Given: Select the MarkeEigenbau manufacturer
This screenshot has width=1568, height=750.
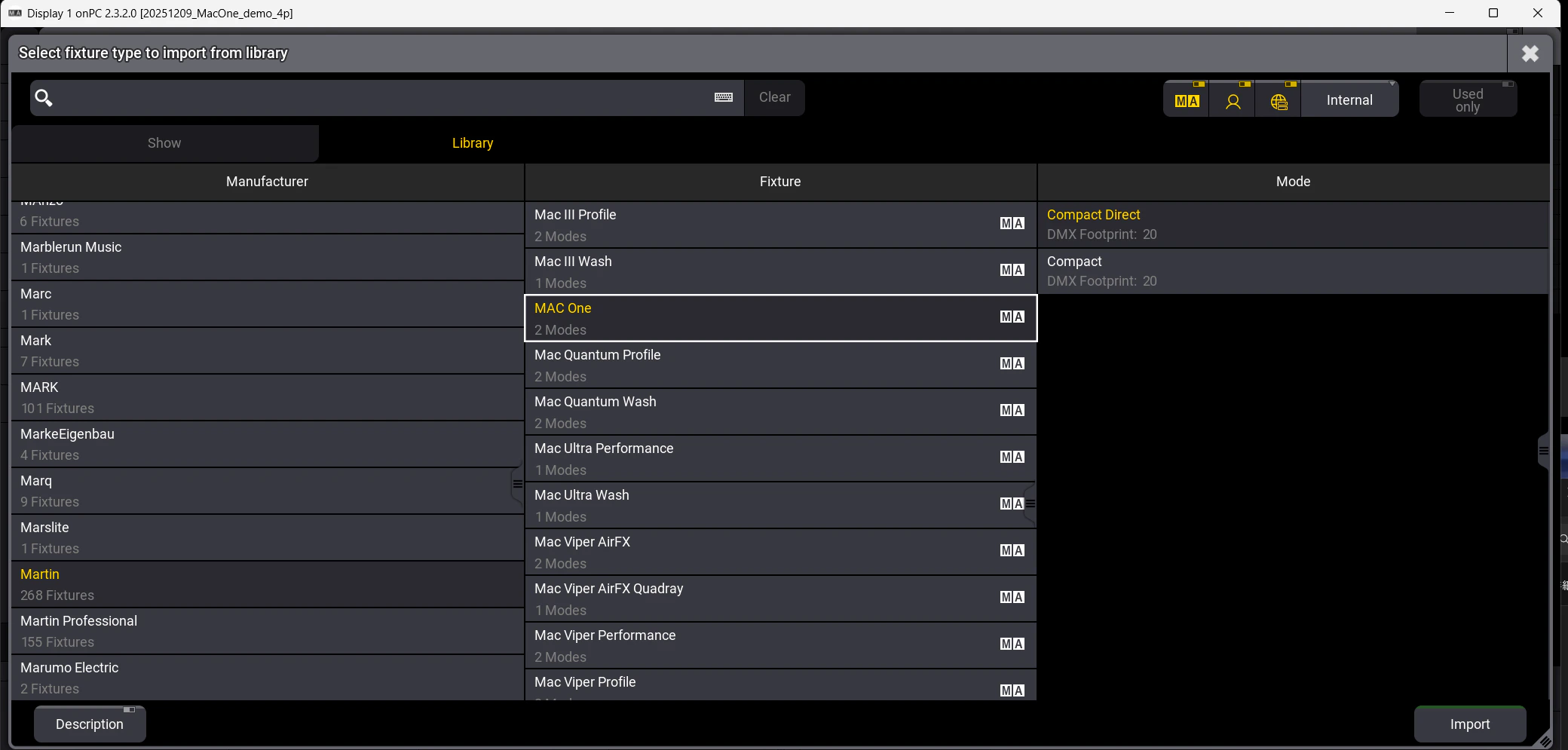Looking at the screenshot, I should (267, 445).
